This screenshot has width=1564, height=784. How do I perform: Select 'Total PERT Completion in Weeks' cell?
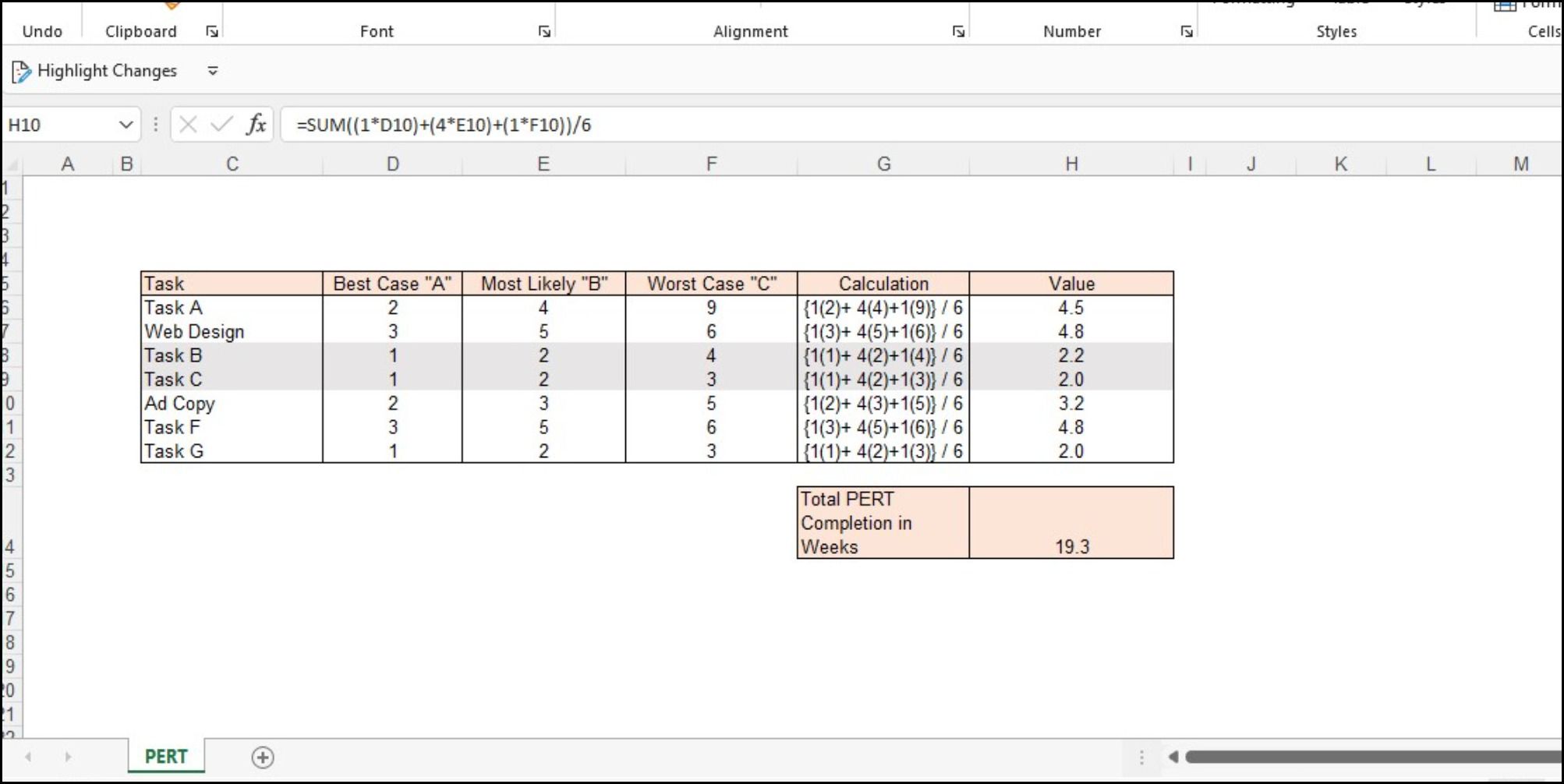(x=883, y=523)
